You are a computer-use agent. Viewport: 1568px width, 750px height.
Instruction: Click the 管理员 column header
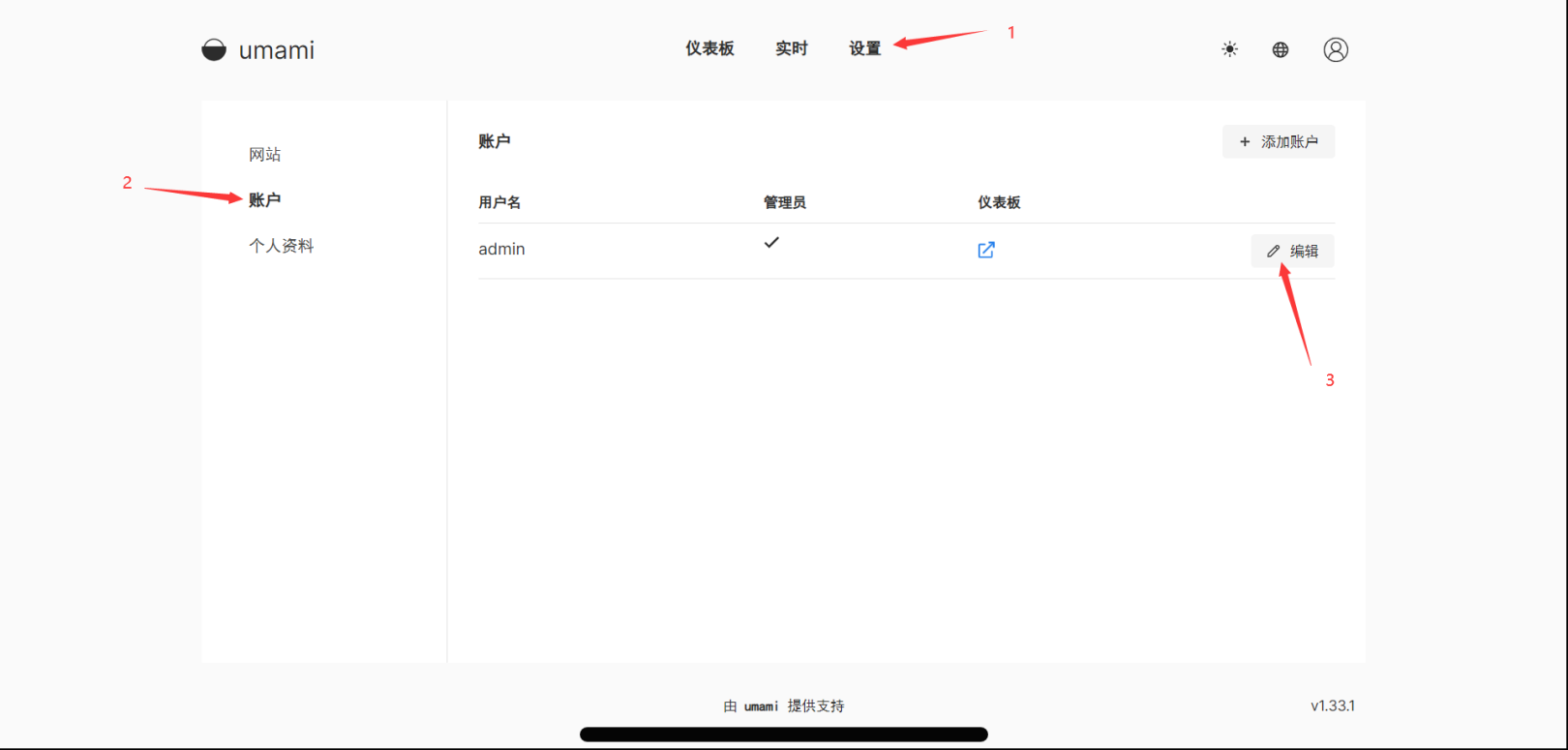pyautogui.click(x=785, y=202)
